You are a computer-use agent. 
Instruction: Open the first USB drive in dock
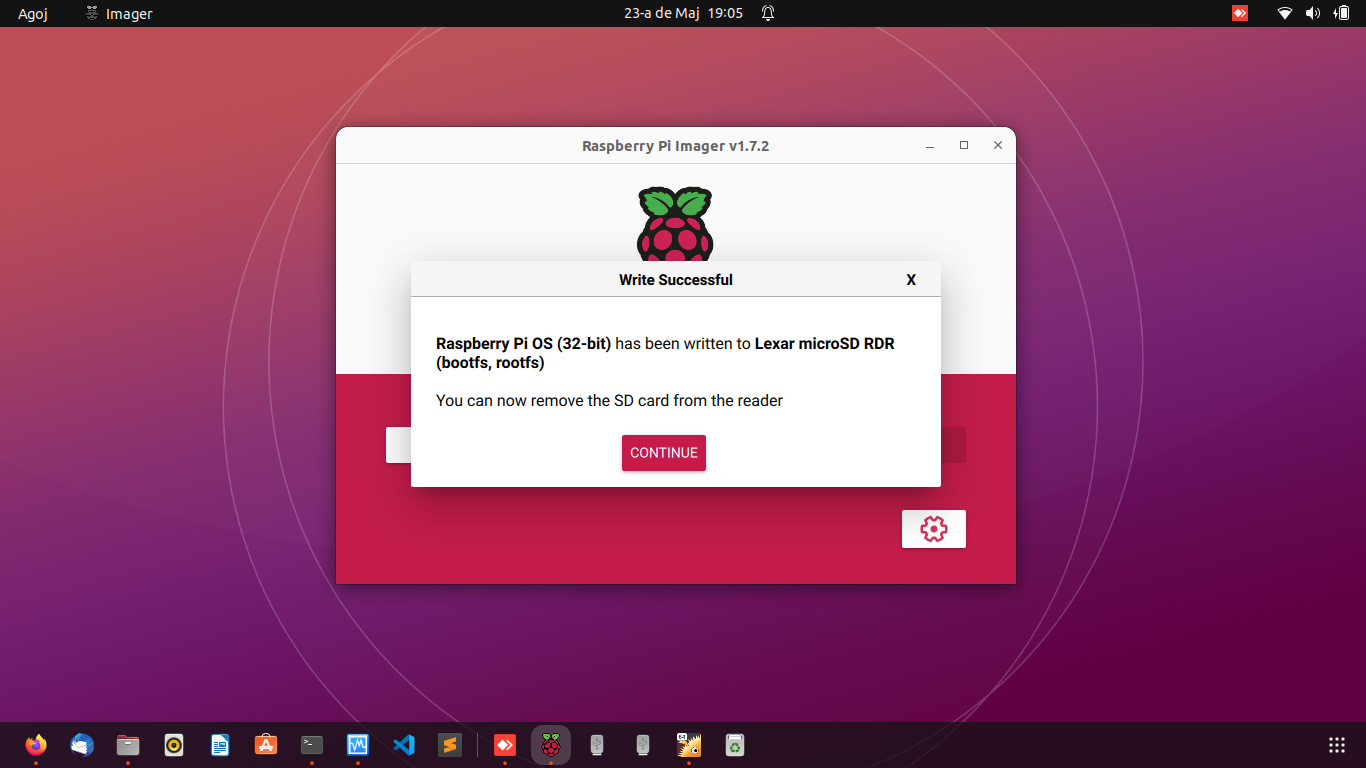(597, 745)
